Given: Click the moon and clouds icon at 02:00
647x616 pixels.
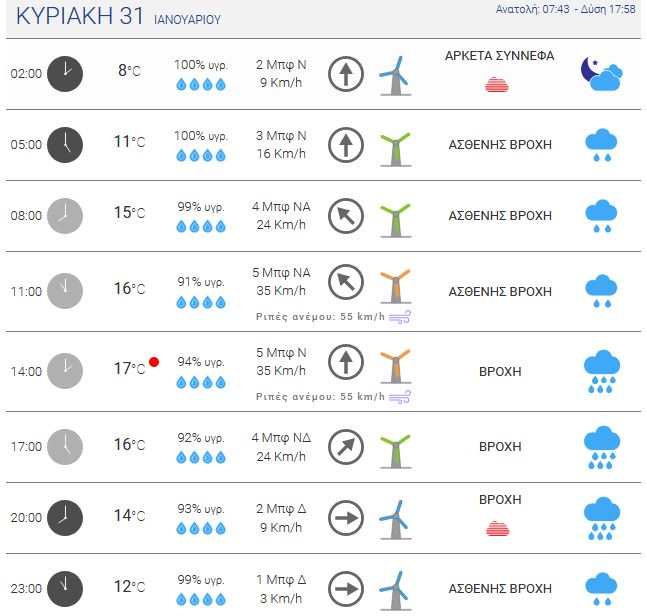Looking at the screenshot, I should click(x=602, y=74).
